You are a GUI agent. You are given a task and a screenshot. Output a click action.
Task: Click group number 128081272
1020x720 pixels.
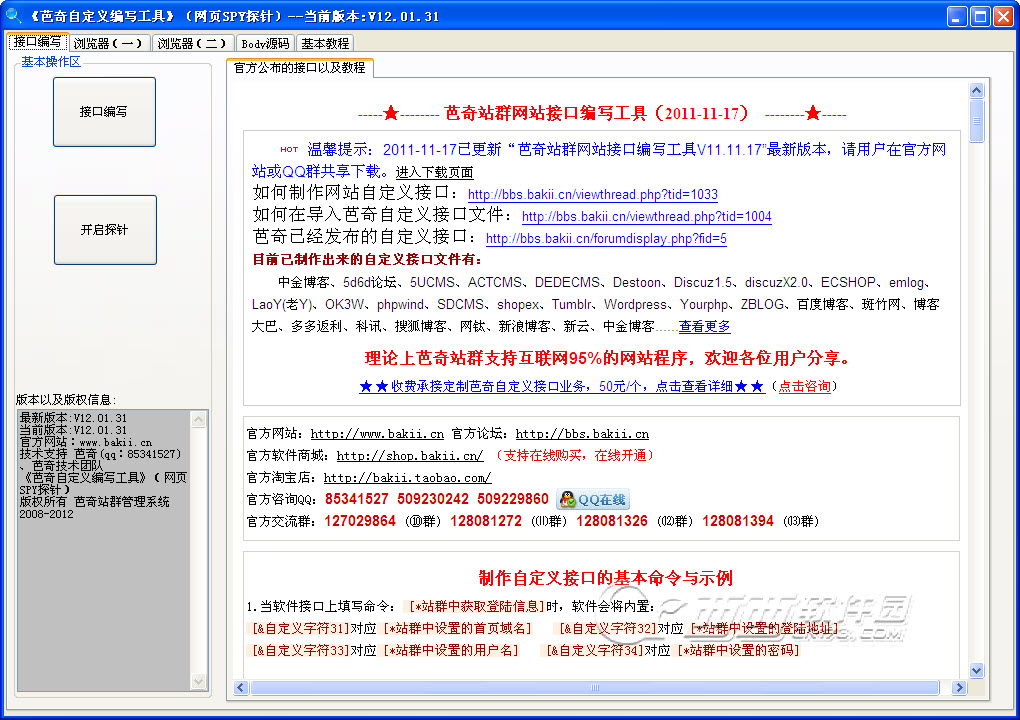(486, 521)
